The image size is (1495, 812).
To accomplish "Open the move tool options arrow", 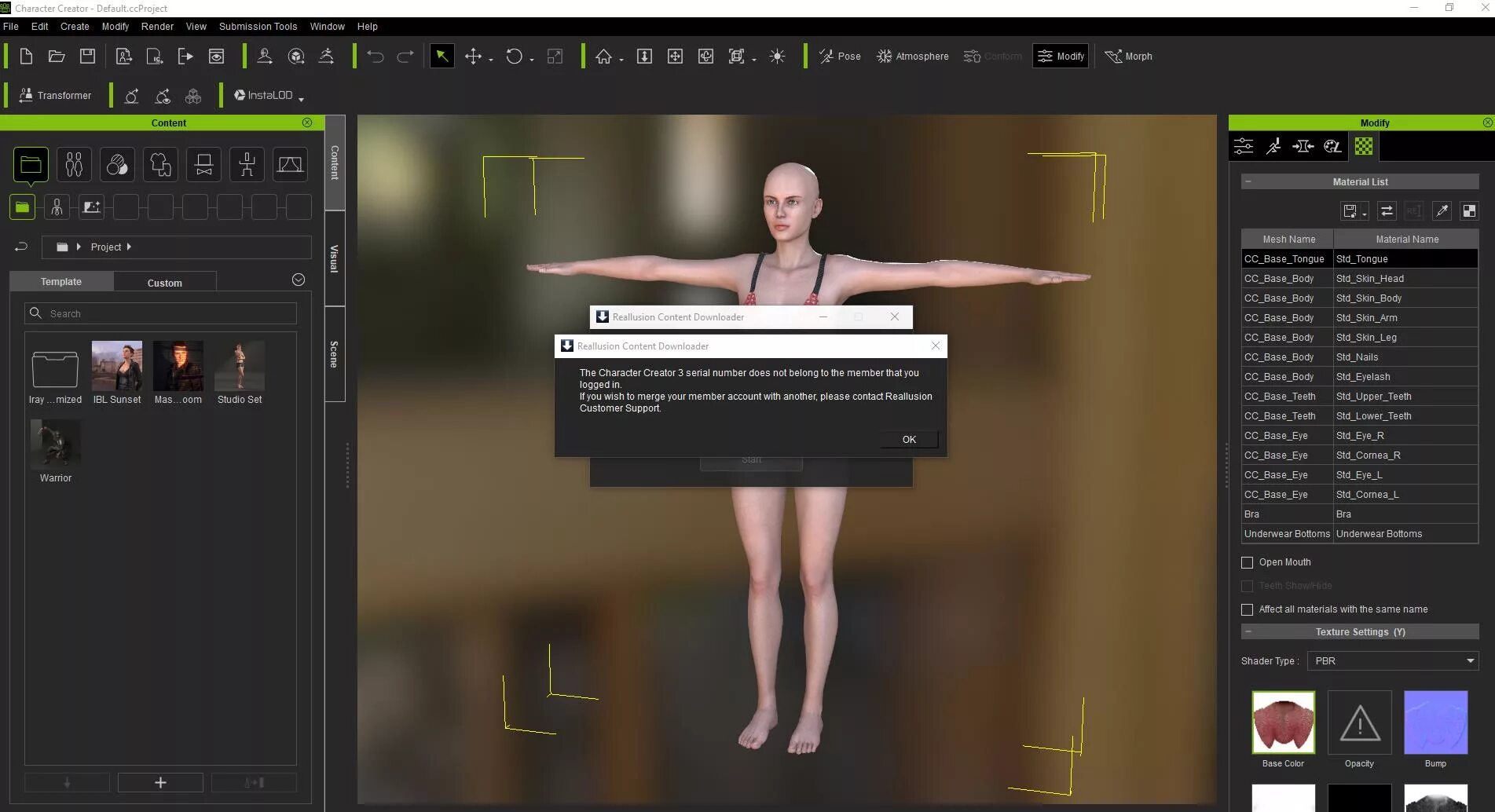I will click(x=491, y=60).
